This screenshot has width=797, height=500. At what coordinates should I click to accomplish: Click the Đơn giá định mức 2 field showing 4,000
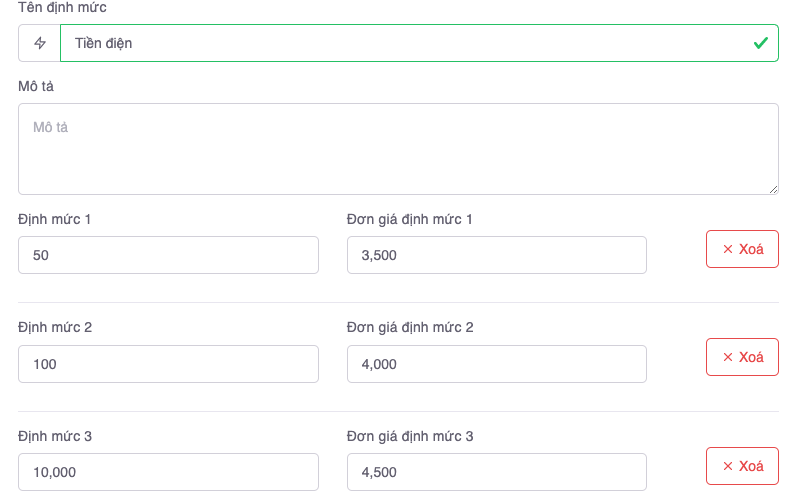[496, 364]
